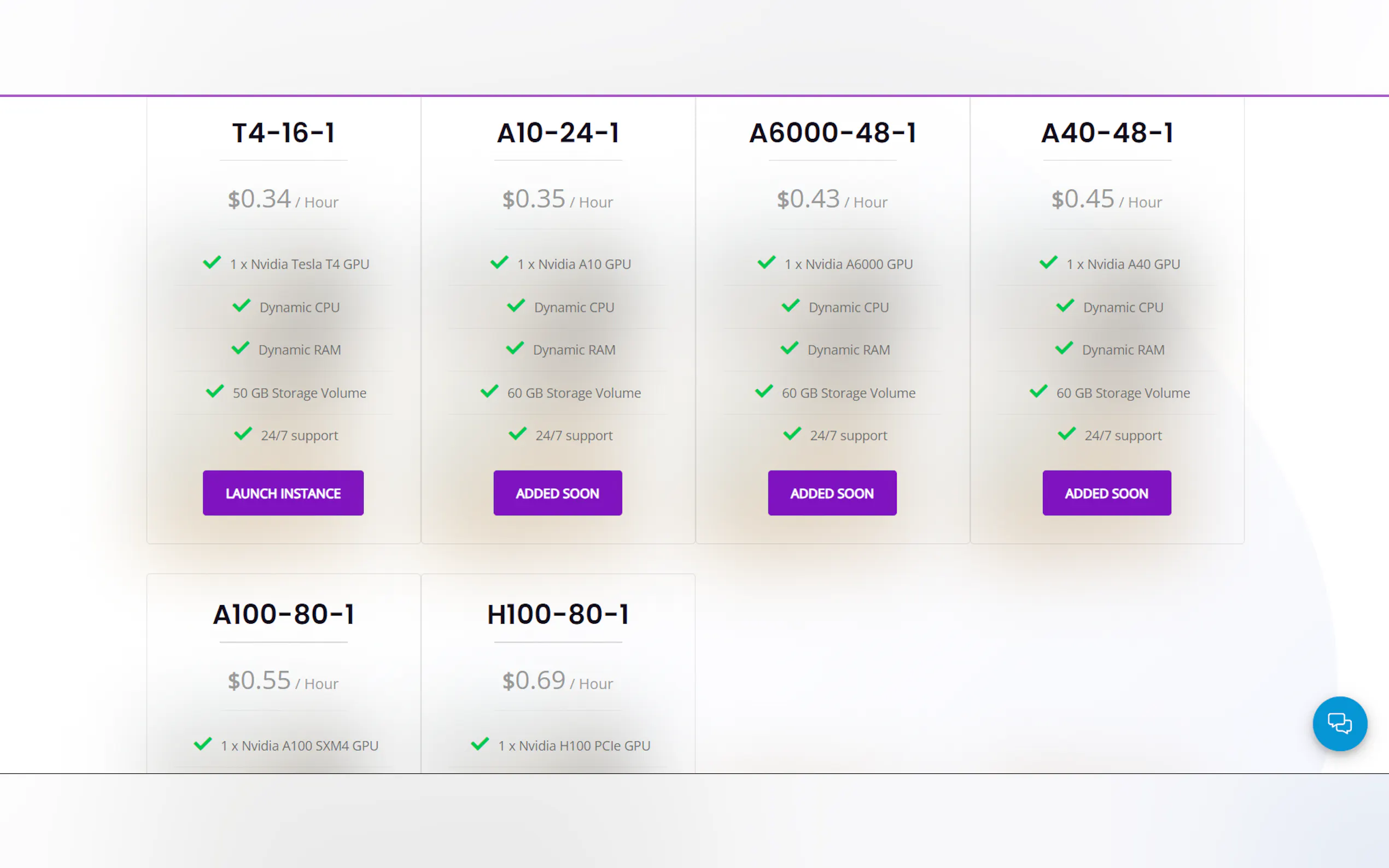Click the $0.55 / Hour price
The height and width of the screenshot is (868, 1389).
(283, 682)
